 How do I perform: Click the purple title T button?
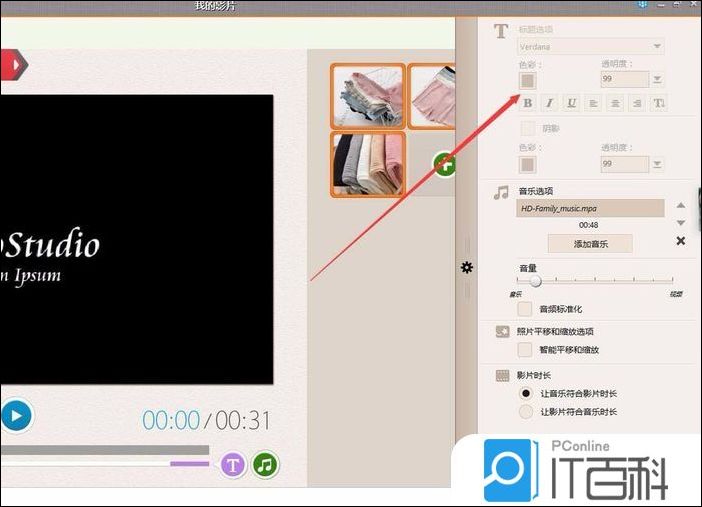click(233, 465)
